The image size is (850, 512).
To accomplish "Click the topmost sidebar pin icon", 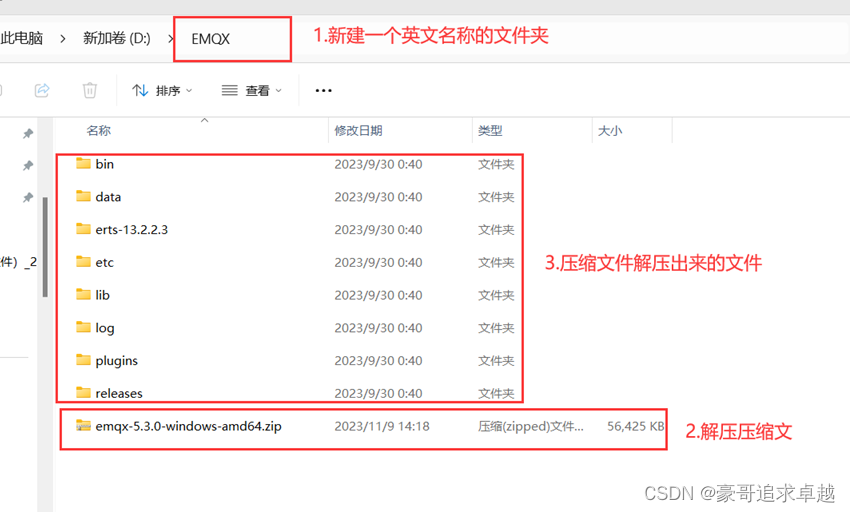I will tap(28, 133).
